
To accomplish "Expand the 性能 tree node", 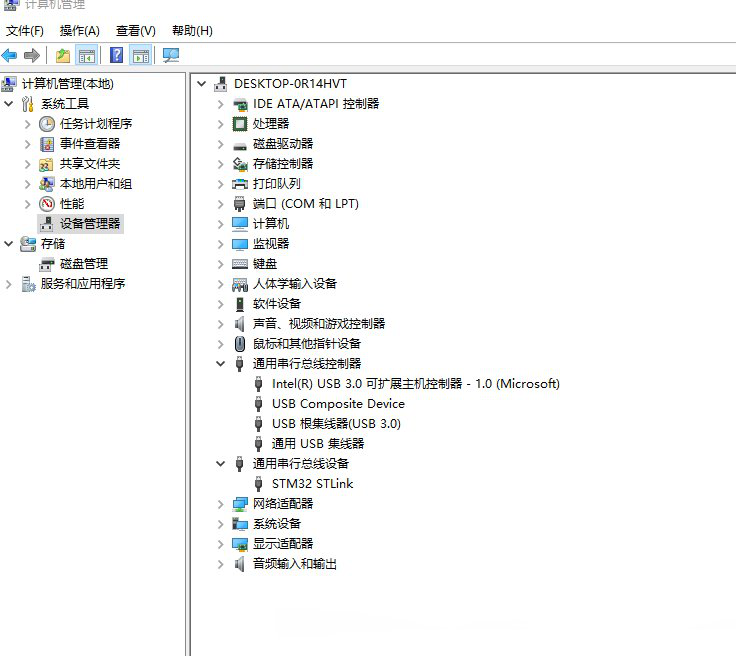I will [x=27, y=204].
